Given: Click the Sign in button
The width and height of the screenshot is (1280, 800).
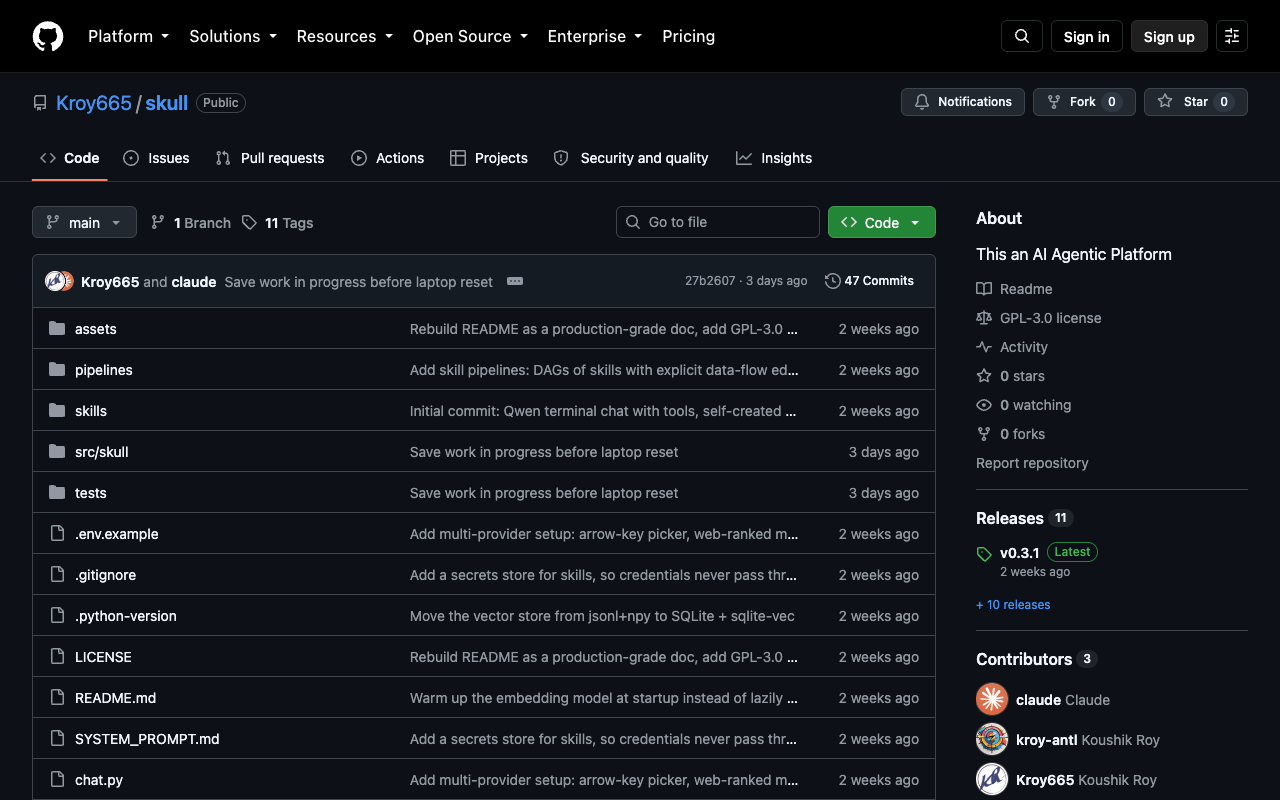Looking at the screenshot, I should 1087,36.
